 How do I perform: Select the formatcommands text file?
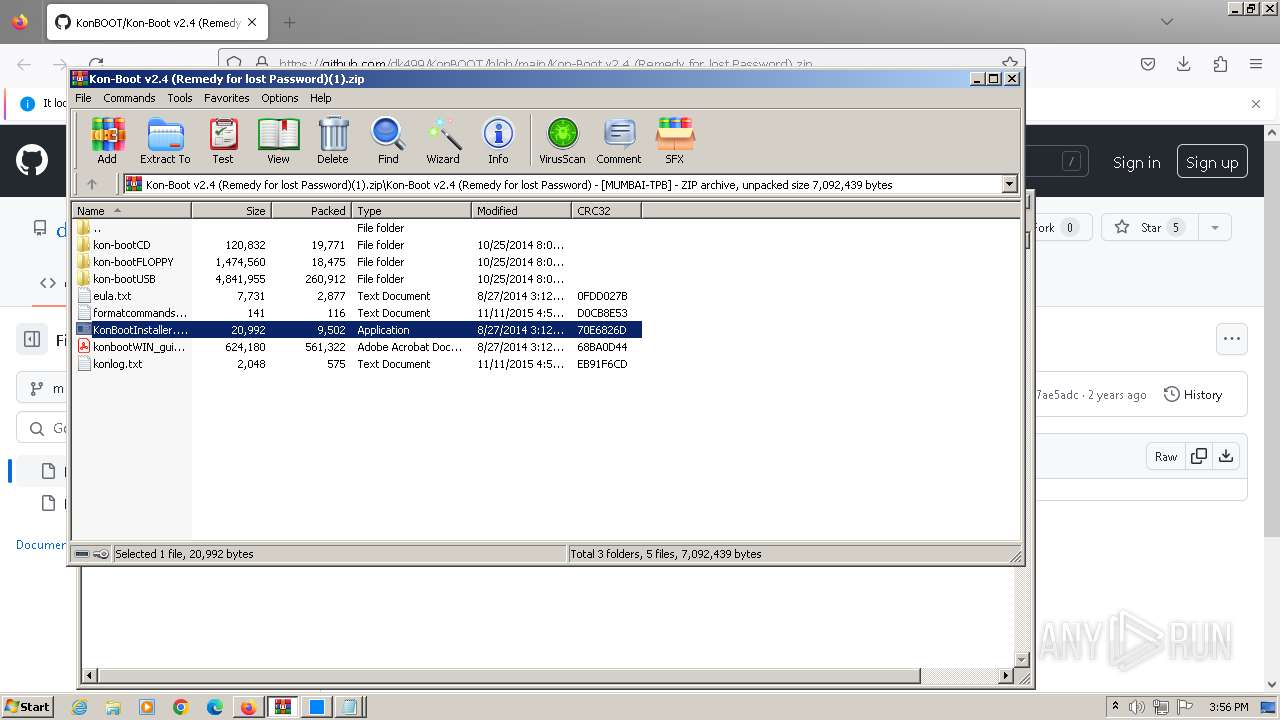coord(357,313)
